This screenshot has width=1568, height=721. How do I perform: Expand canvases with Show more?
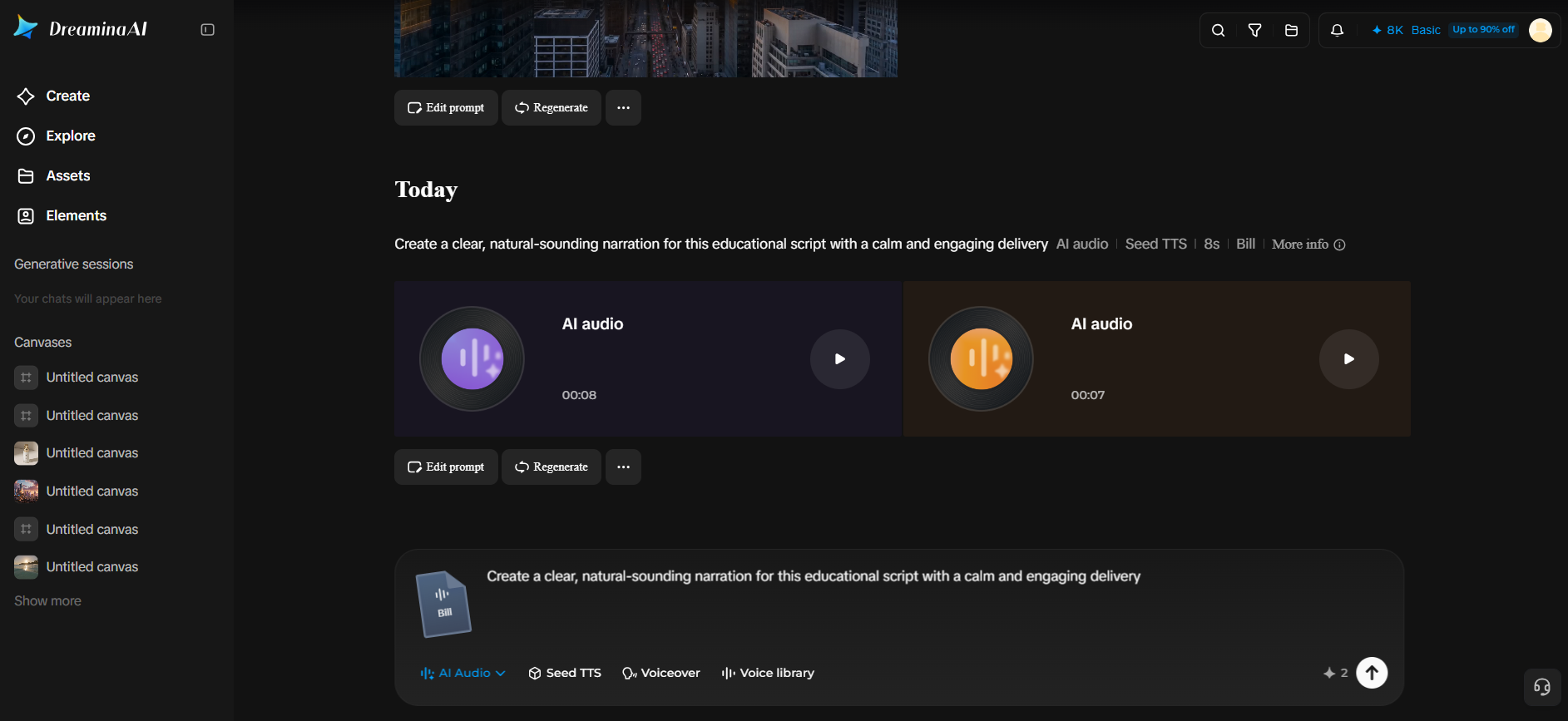click(x=47, y=601)
